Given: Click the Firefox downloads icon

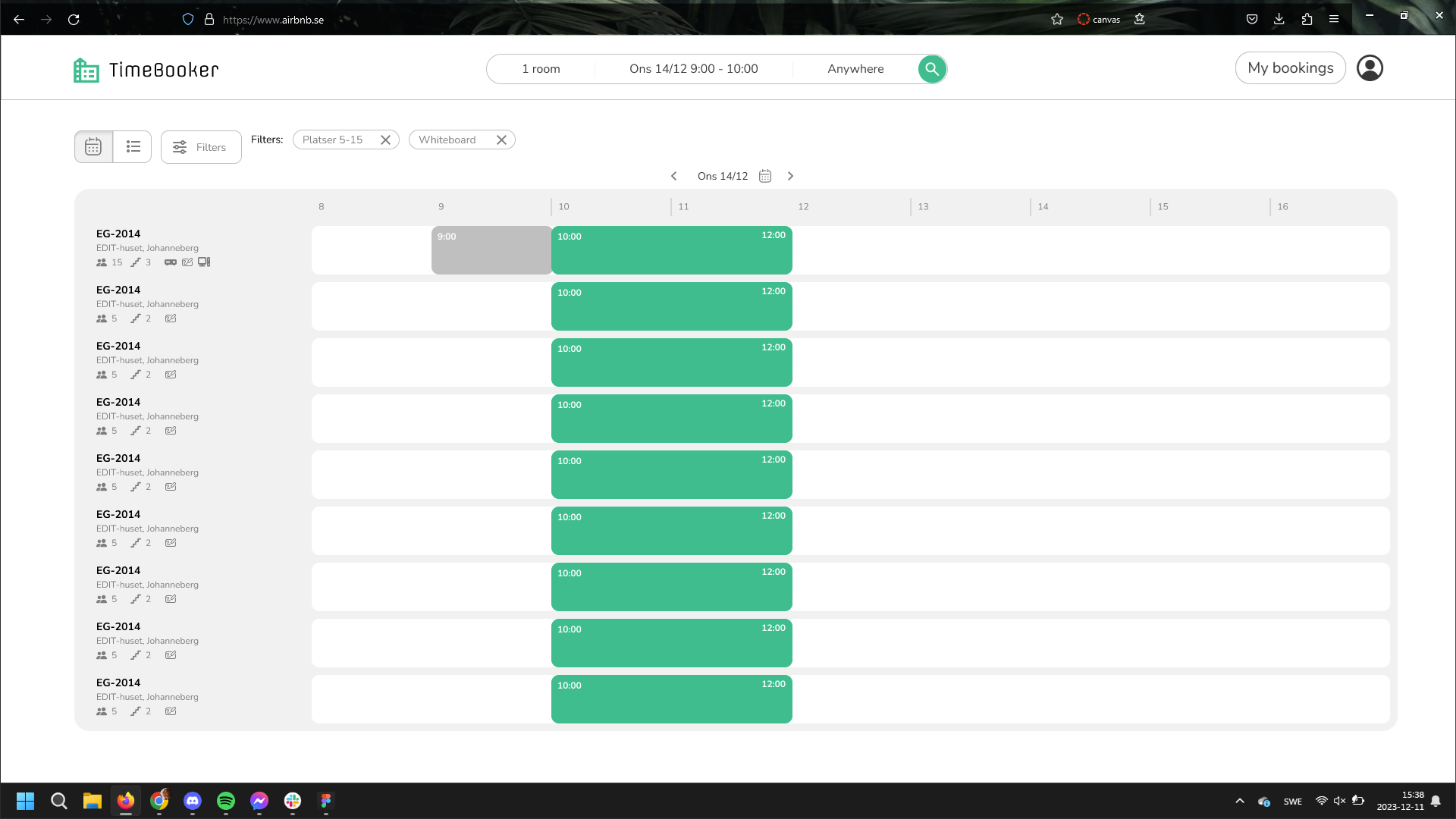Looking at the screenshot, I should click(x=1279, y=19).
